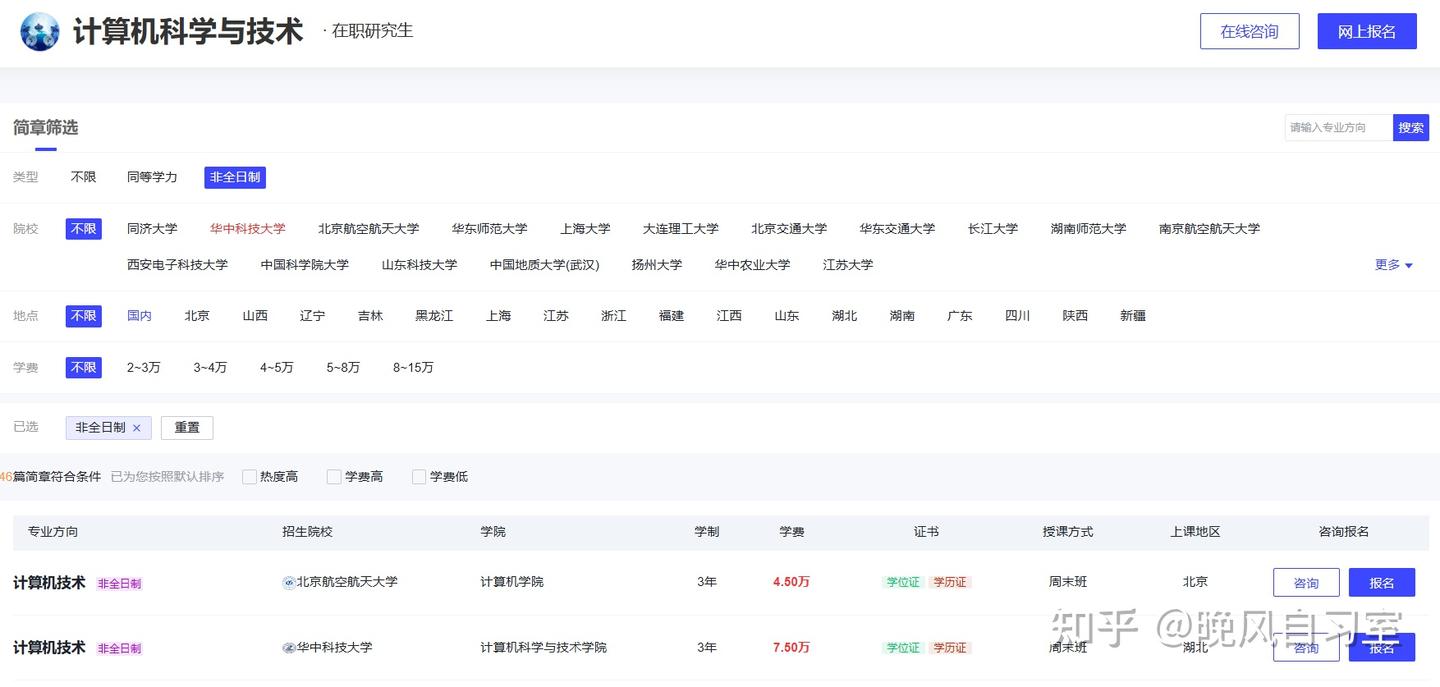Select the highlighted 非全日制 type filter

(x=235, y=177)
